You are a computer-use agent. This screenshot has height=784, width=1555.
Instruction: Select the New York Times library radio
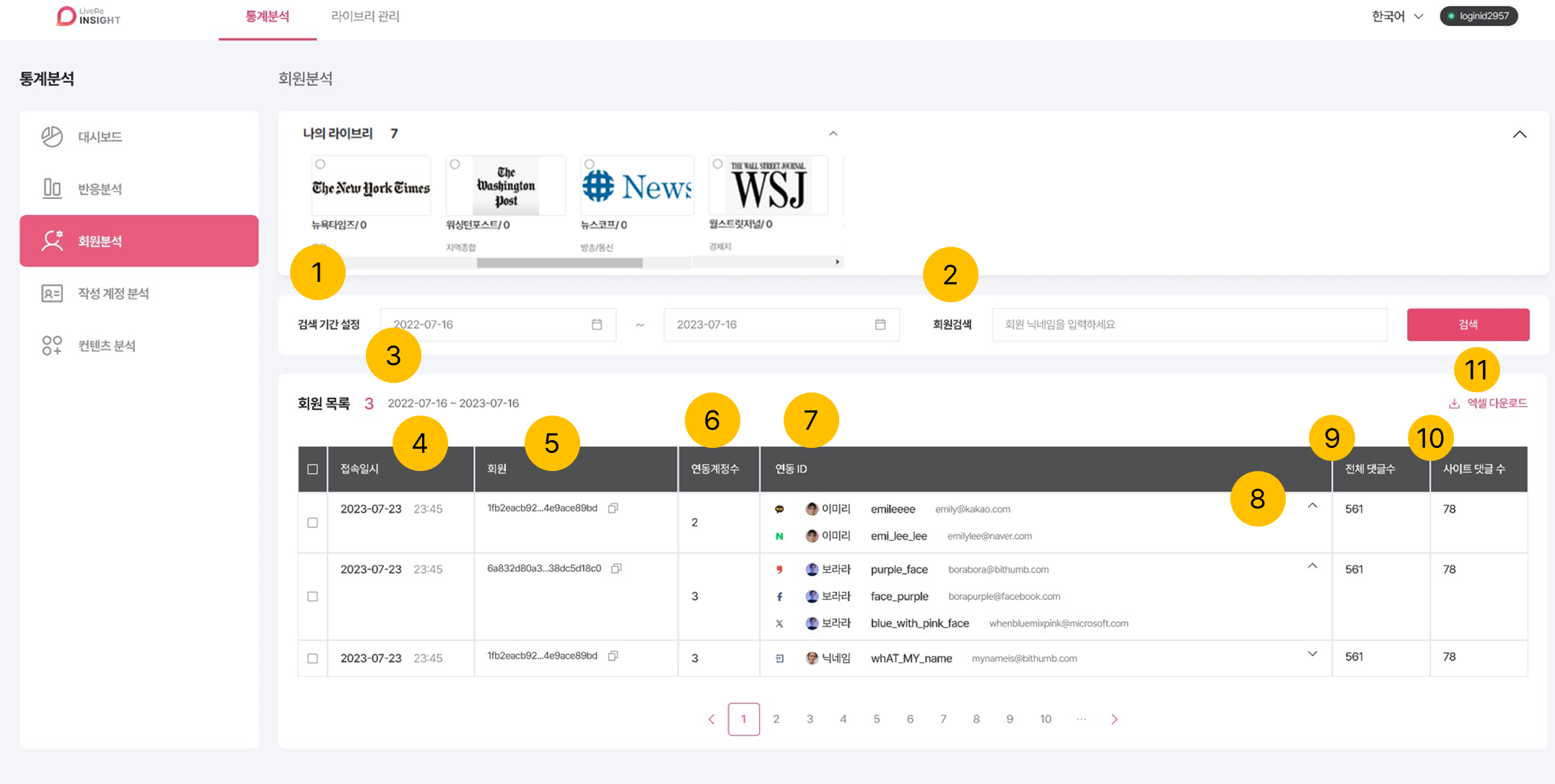coord(320,164)
